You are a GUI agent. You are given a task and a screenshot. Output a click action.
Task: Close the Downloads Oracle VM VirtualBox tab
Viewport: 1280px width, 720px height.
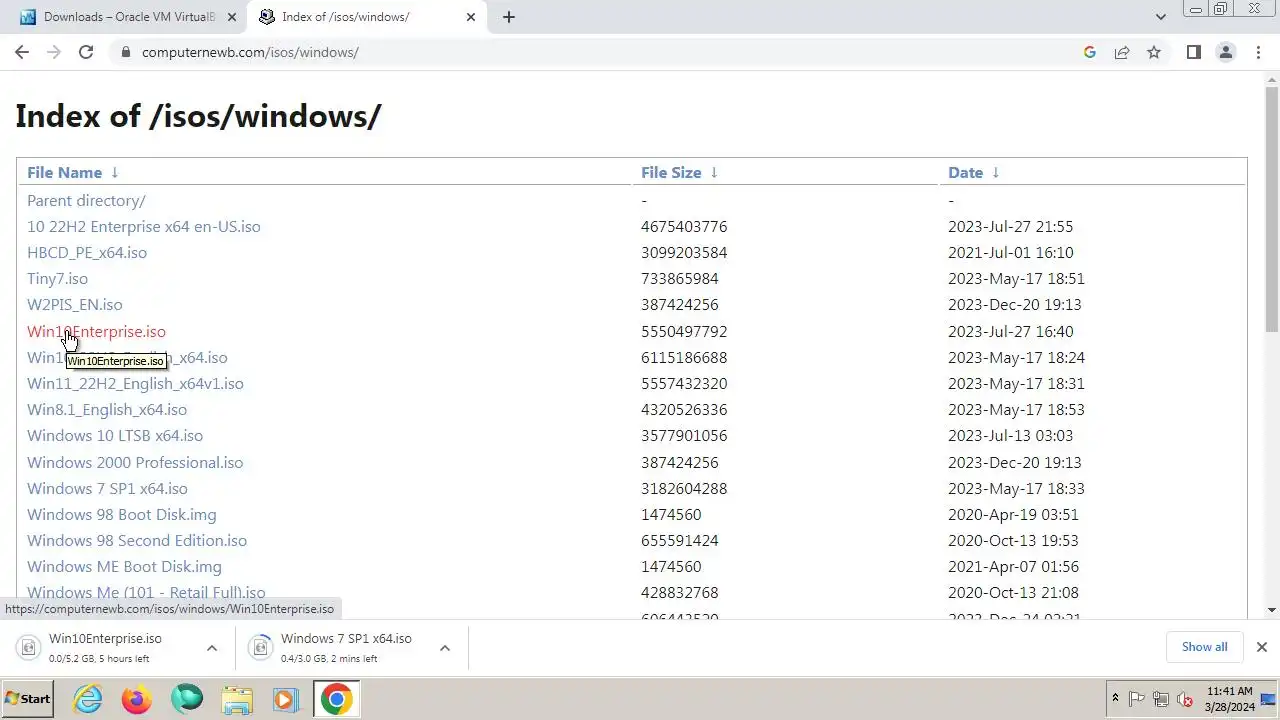(232, 17)
